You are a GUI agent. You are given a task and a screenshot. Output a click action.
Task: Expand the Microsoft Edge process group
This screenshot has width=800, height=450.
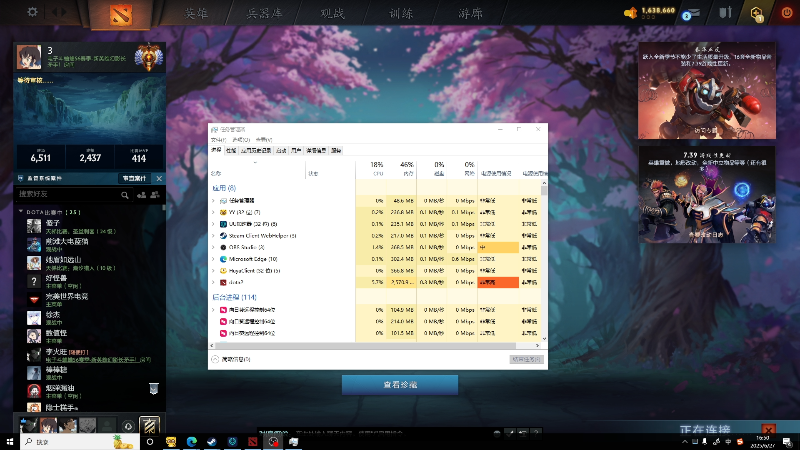click(x=213, y=259)
